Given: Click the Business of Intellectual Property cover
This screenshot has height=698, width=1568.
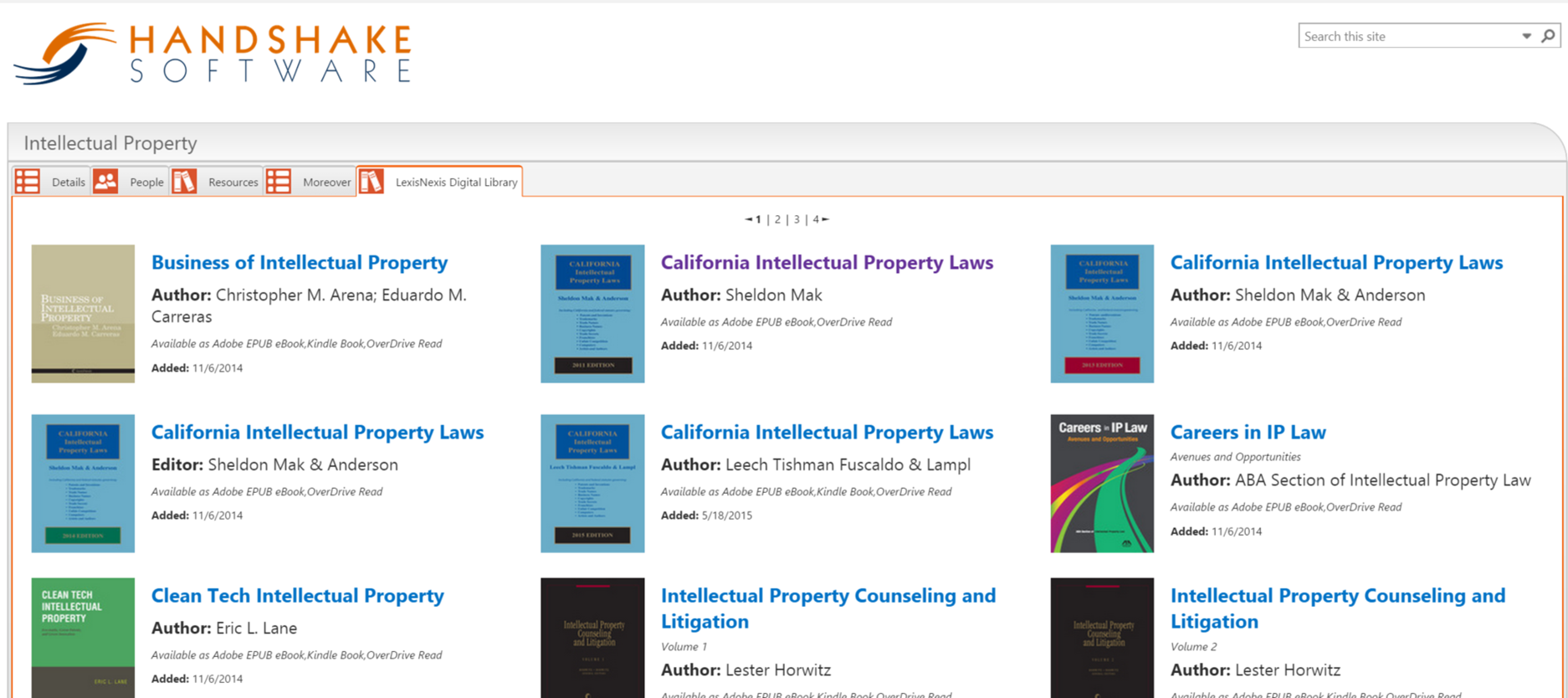Looking at the screenshot, I should click(83, 314).
